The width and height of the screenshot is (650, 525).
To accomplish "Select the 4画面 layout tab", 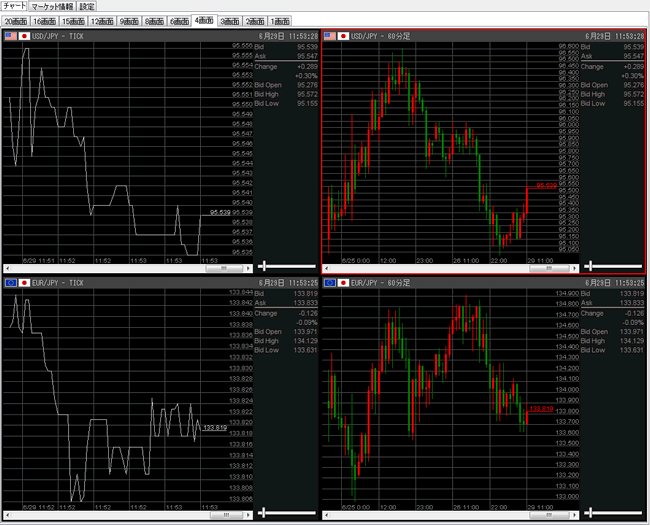I will [x=204, y=20].
